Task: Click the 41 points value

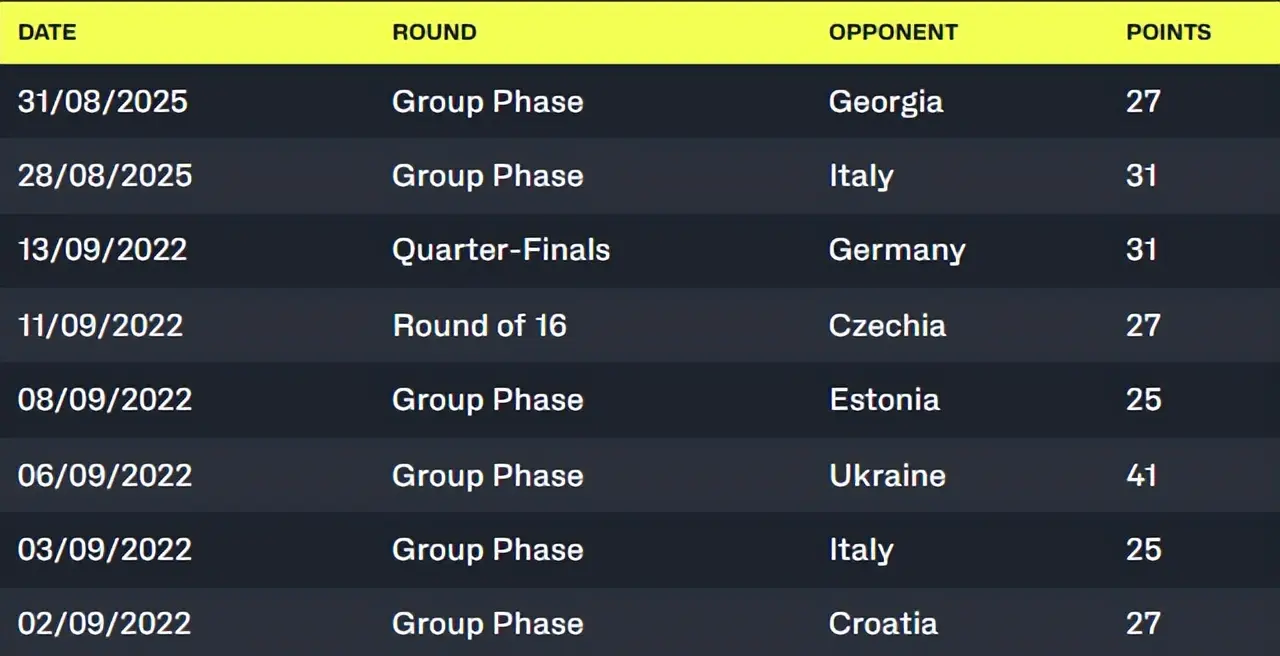Action: (1142, 475)
